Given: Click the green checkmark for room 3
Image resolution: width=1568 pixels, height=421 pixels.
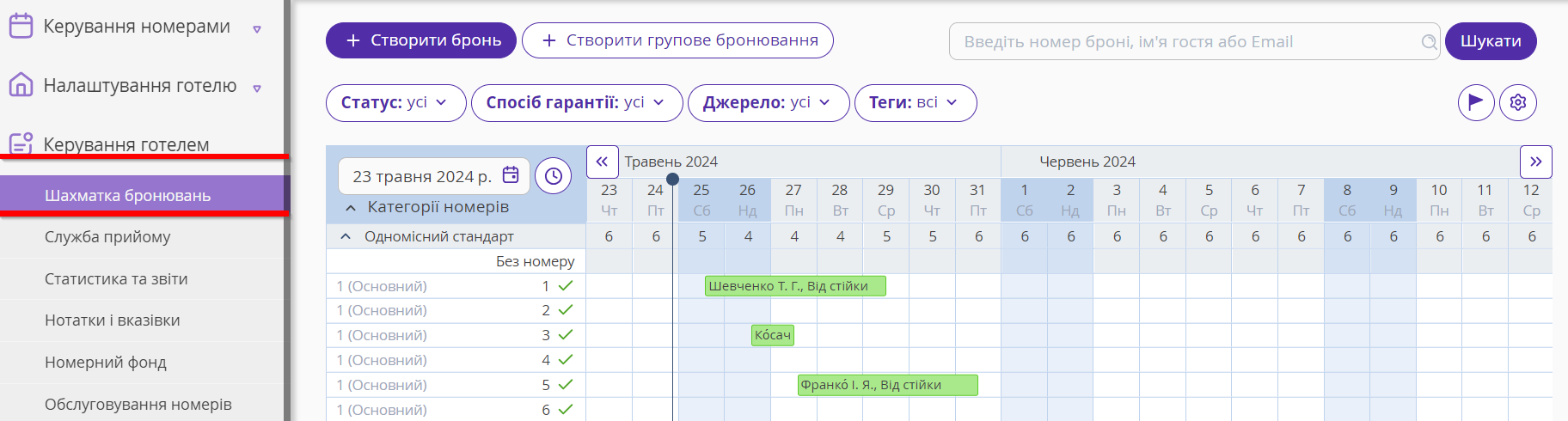Looking at the screenshot, I should [x=566, y=335].
